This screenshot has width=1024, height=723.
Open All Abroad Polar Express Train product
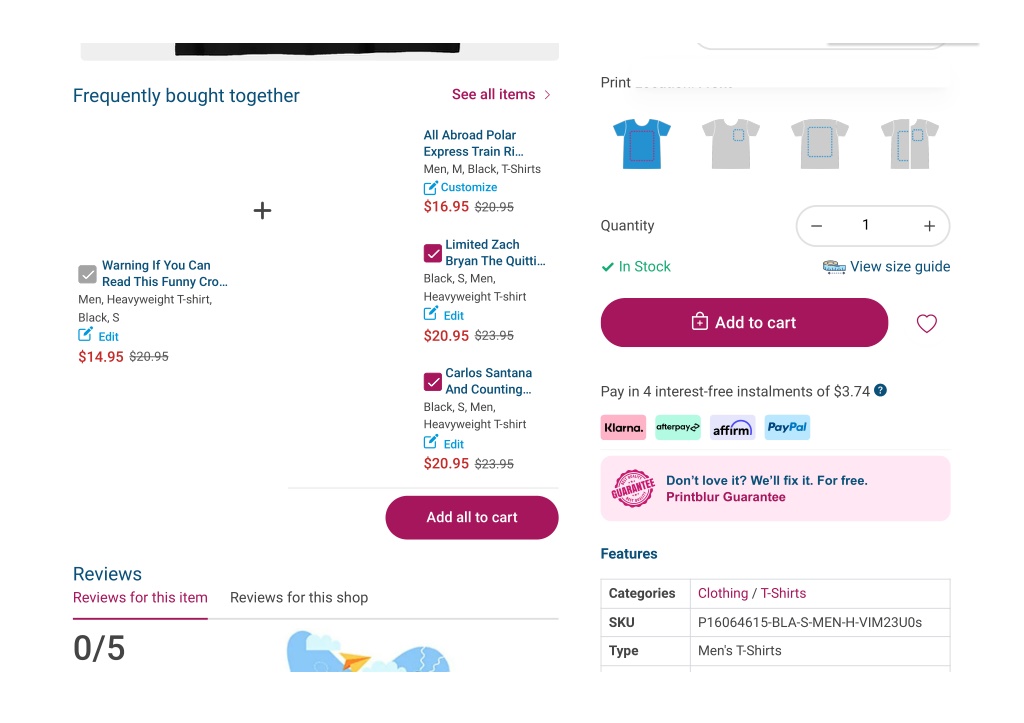[x=473, y=143]
